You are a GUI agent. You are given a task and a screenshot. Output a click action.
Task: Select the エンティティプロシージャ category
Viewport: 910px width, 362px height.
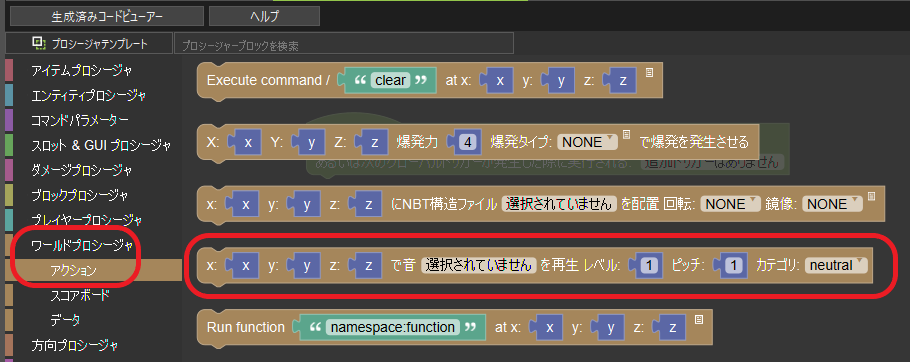pos(88,96)
